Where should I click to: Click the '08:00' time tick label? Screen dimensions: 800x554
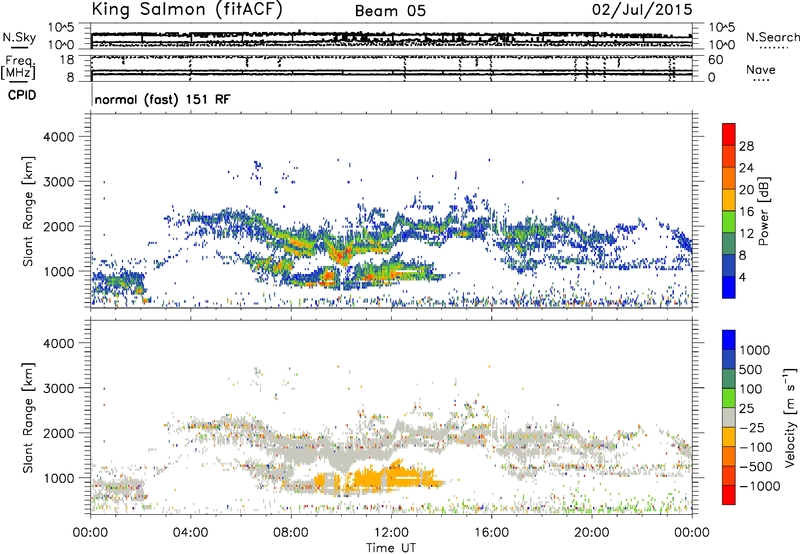291,533
